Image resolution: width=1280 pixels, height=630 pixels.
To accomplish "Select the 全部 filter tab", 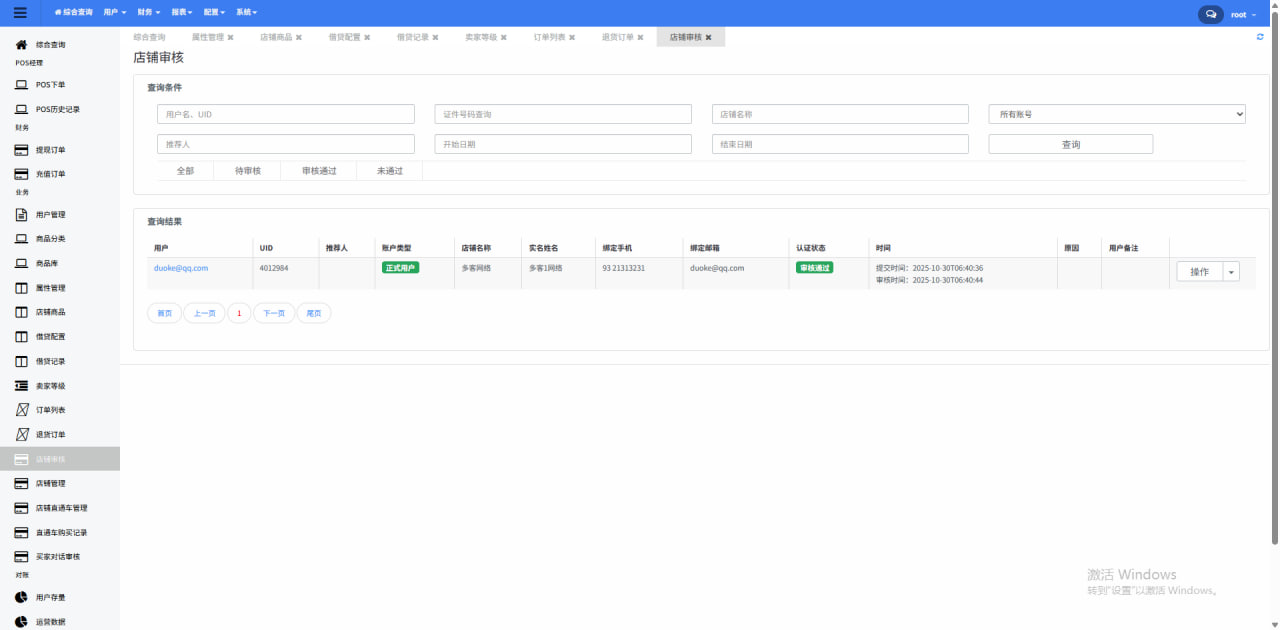I will tap(185, 171).
